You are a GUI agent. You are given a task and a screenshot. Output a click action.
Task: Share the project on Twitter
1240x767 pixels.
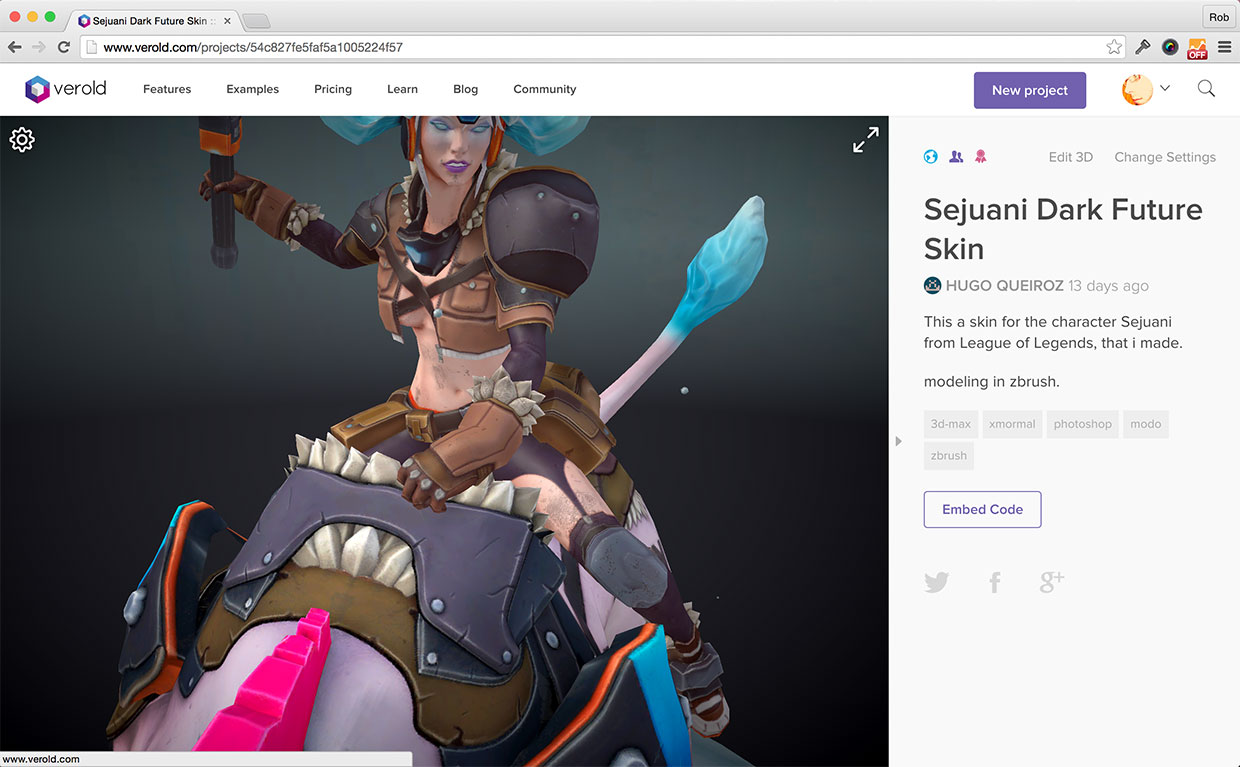coord(937,582)
